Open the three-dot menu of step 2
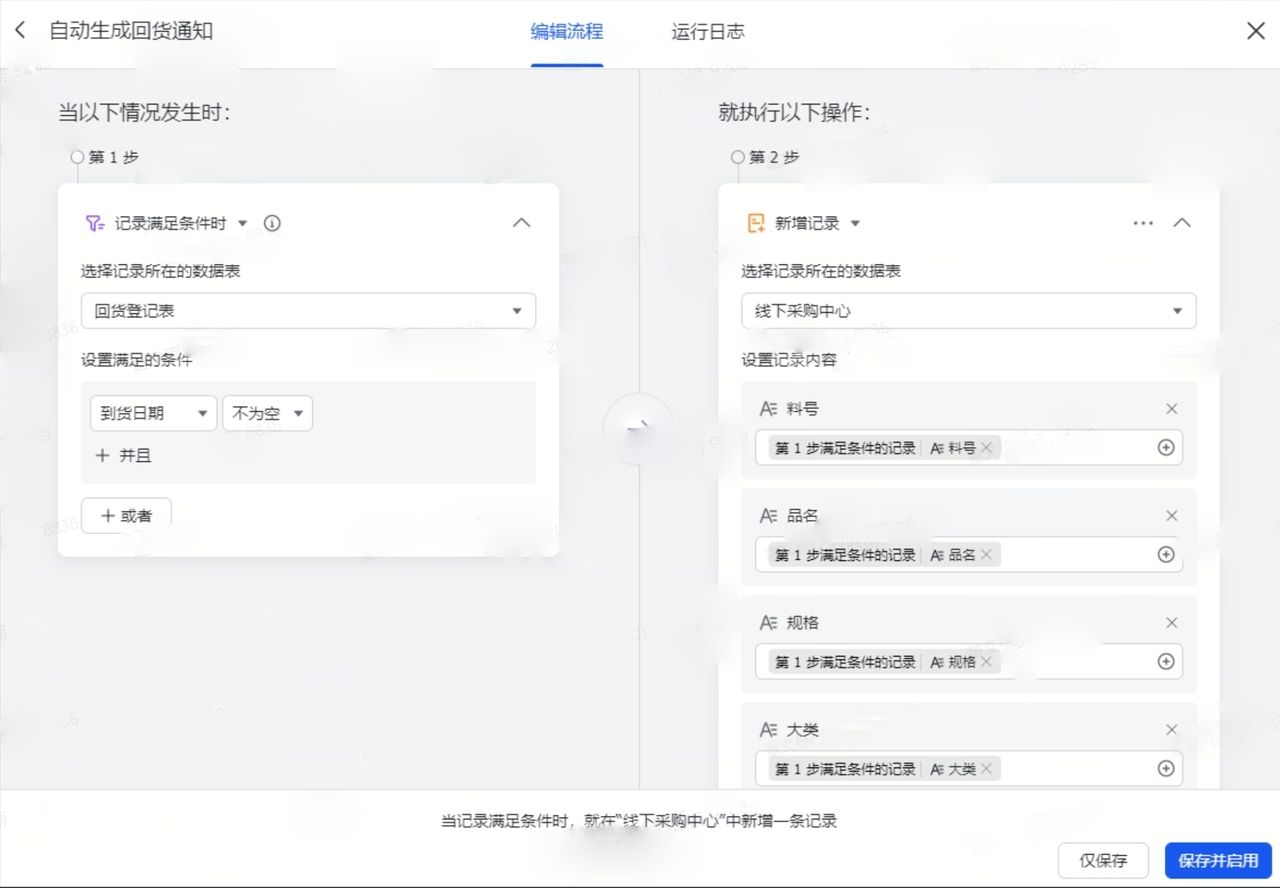Viewport: 1280px width, 888px height. pyautogui.click(x=1143, y=223)
